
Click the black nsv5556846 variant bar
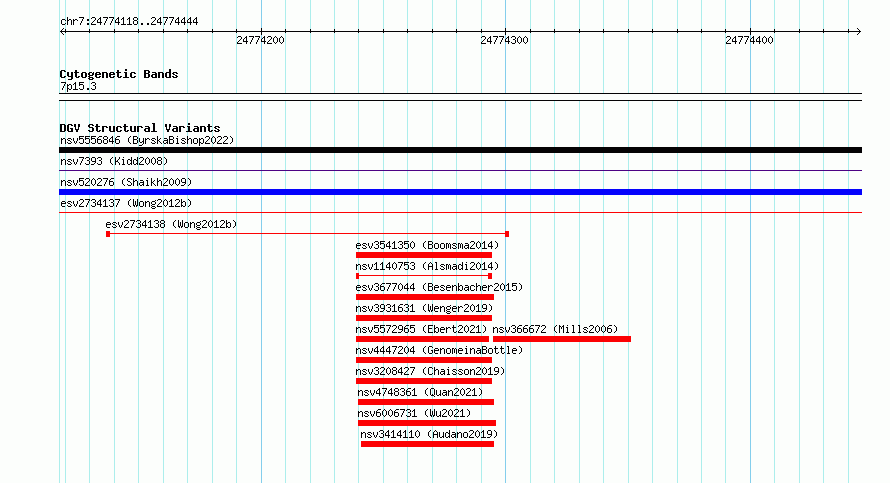click(460, 150)
